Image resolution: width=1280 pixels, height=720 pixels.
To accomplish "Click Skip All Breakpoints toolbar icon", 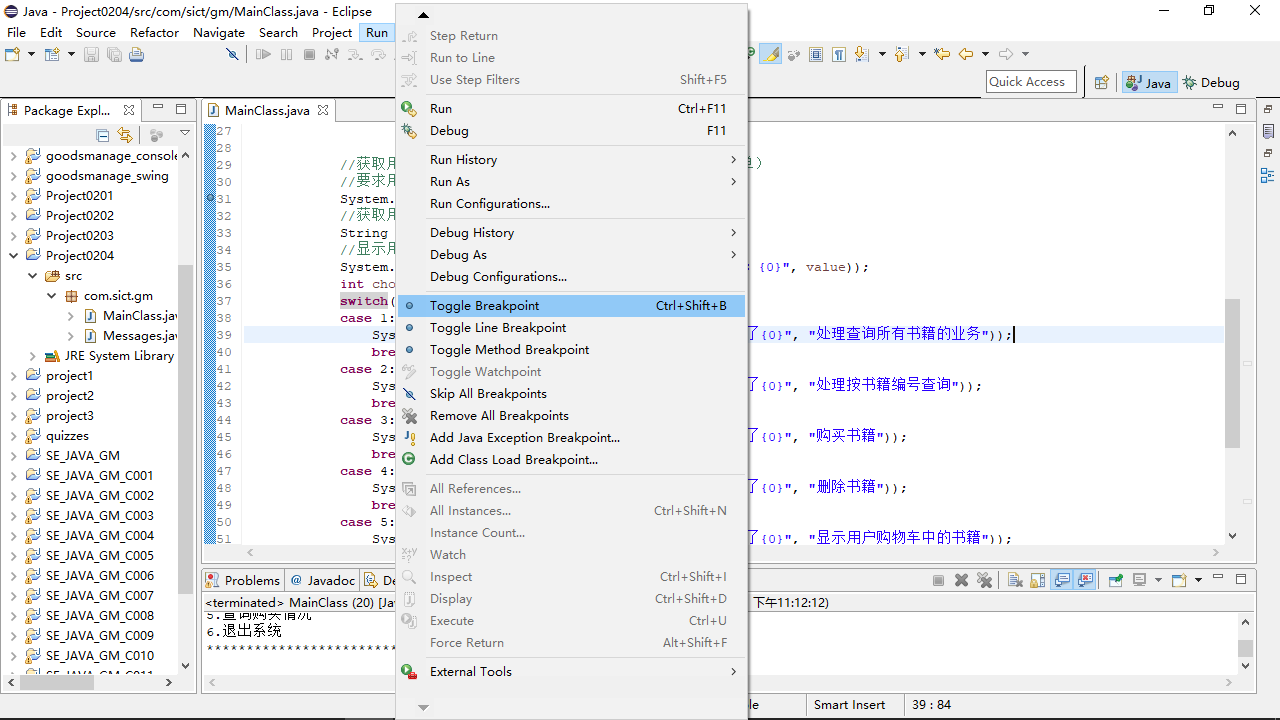I will [x=232, y=54].
